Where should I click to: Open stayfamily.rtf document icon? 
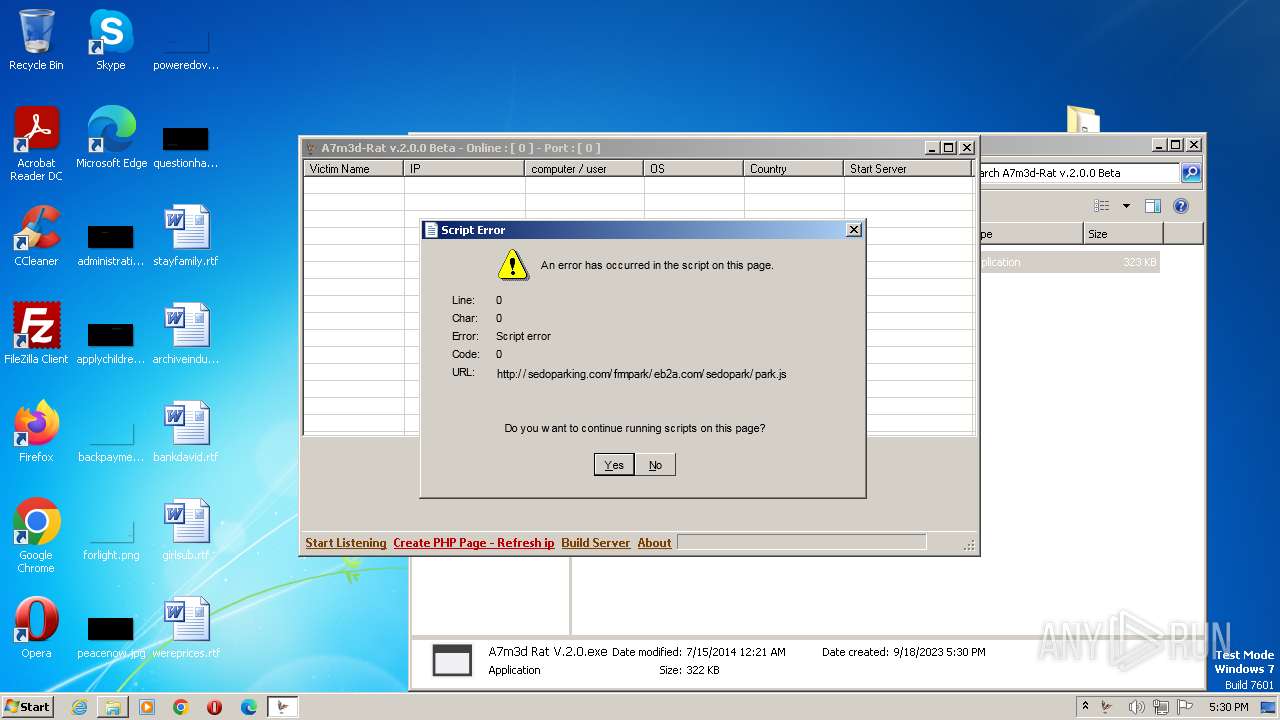pyautogui.click(x=186, y=236)
